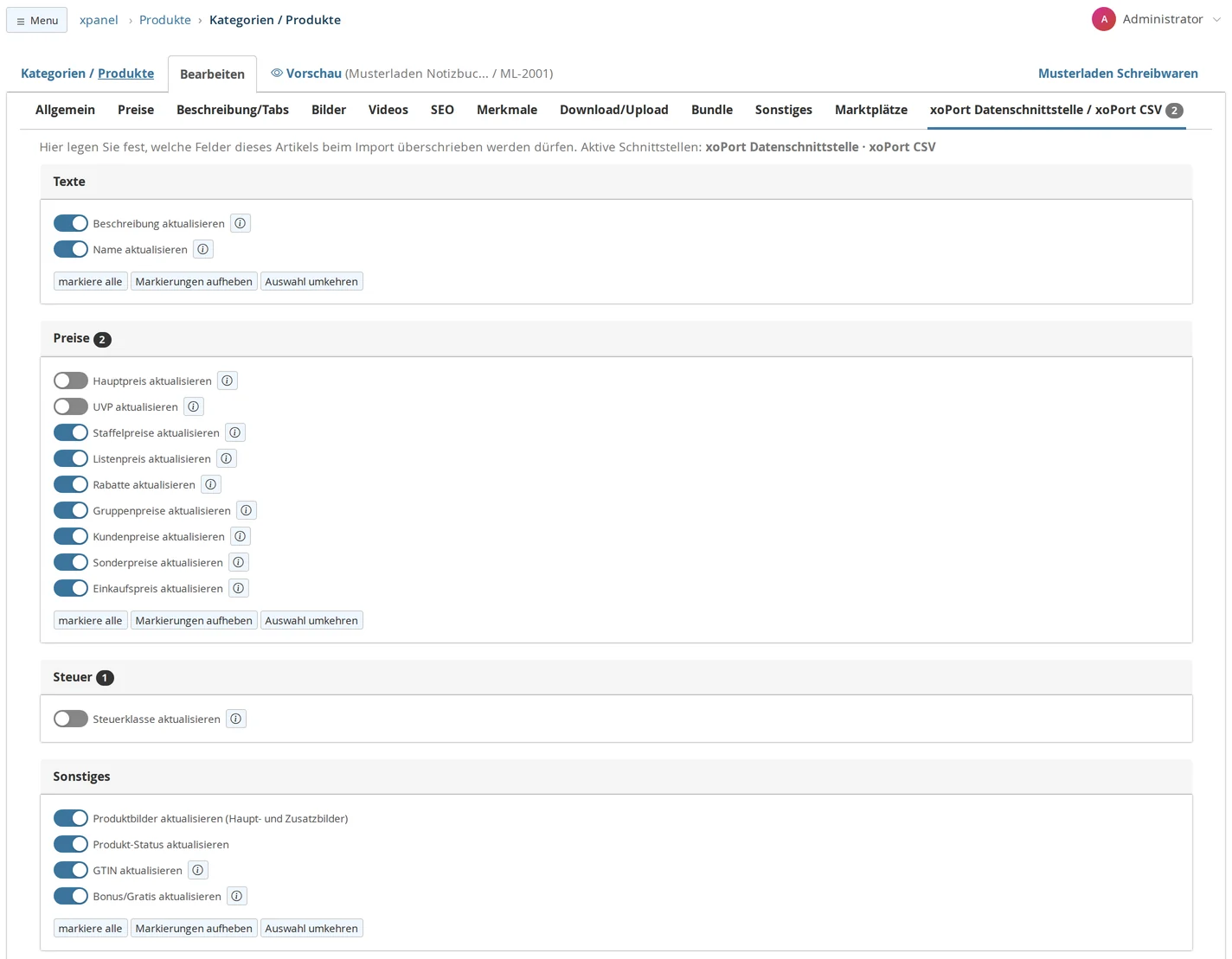Turn off the GTIN aktualisieren switch
The height and width of the screenshot is (959, 1232).
pos(71,870)
